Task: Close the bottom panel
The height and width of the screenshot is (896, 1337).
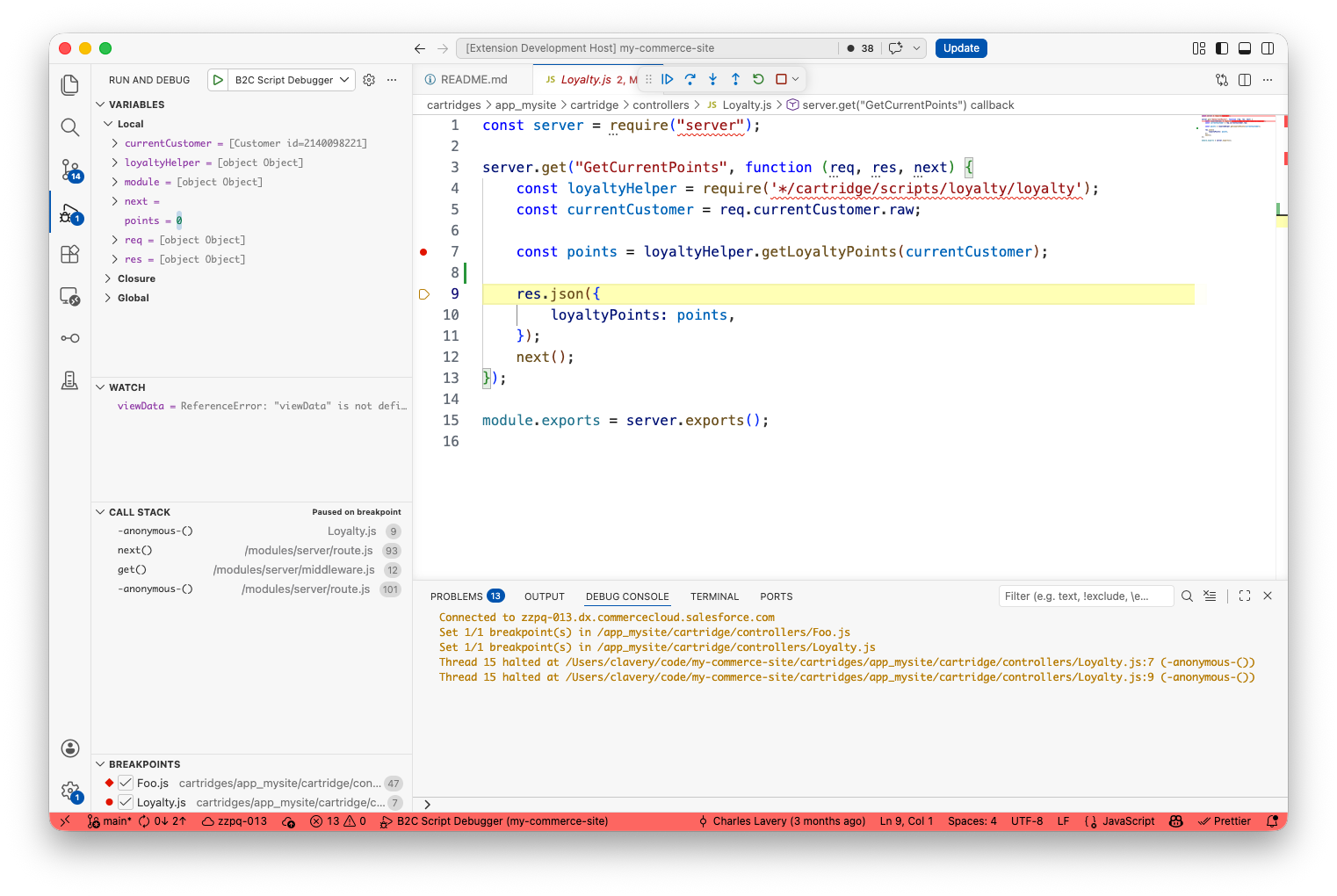Action: click(x=1268, y=596)
